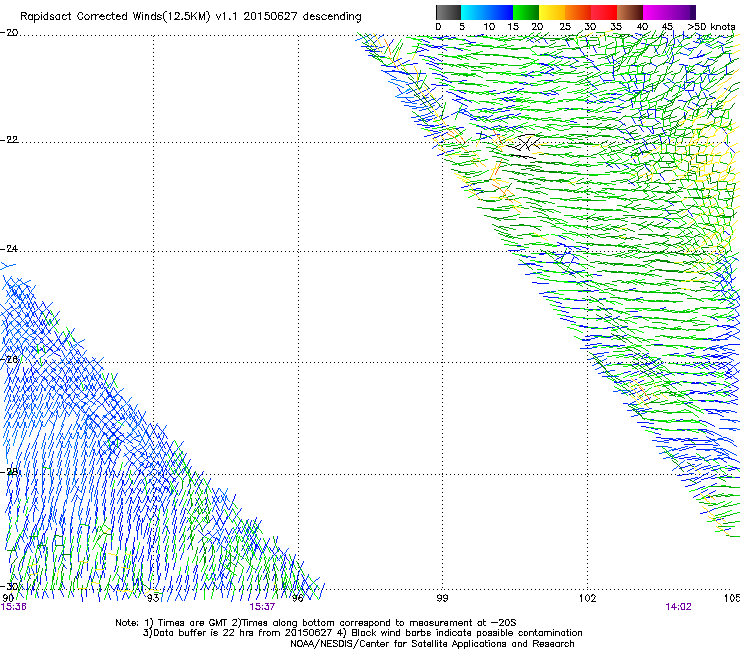Click the brown 35-40 knots legend segment
Image resolution: width=740 pixels, height=650 pixels.
point(630,12)
